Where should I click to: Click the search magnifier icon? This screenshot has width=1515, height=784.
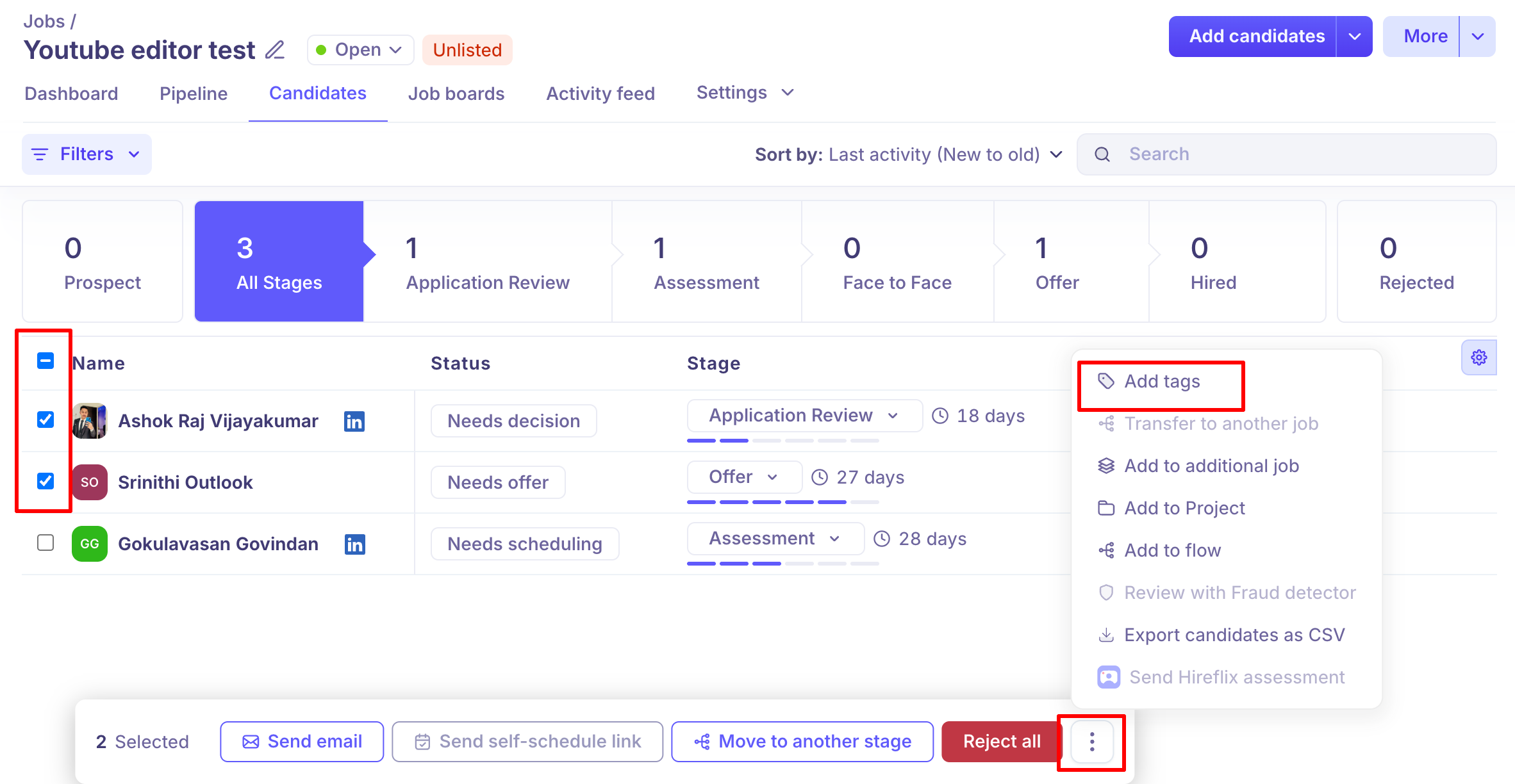1102,154
